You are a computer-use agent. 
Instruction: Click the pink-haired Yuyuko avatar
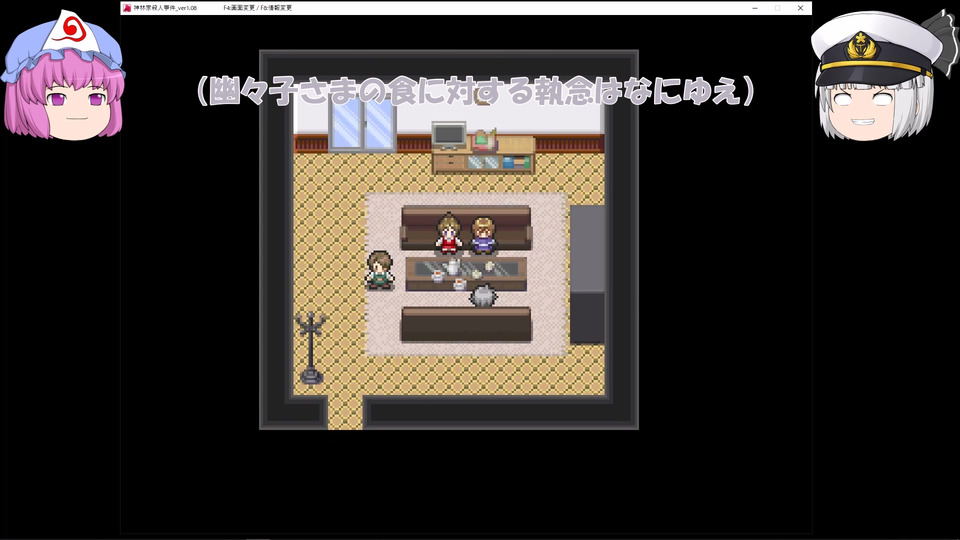[x=64, y=75]
